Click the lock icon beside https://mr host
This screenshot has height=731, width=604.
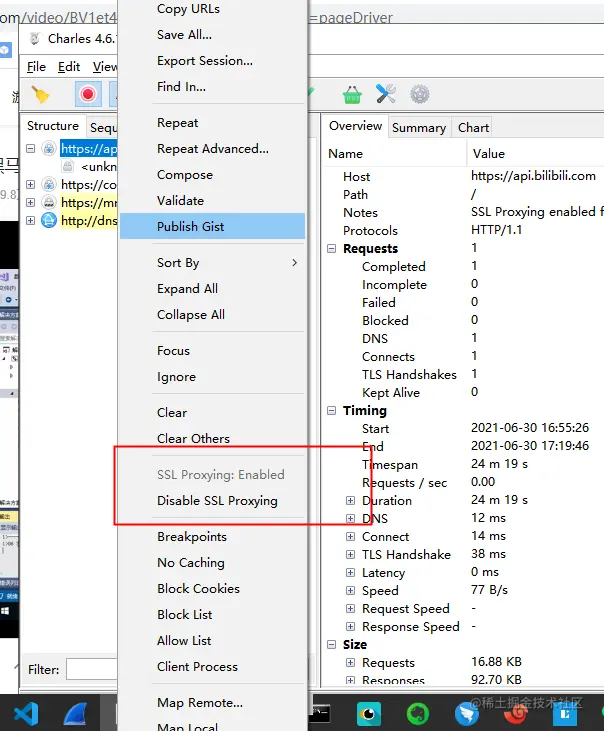point(49,202)
